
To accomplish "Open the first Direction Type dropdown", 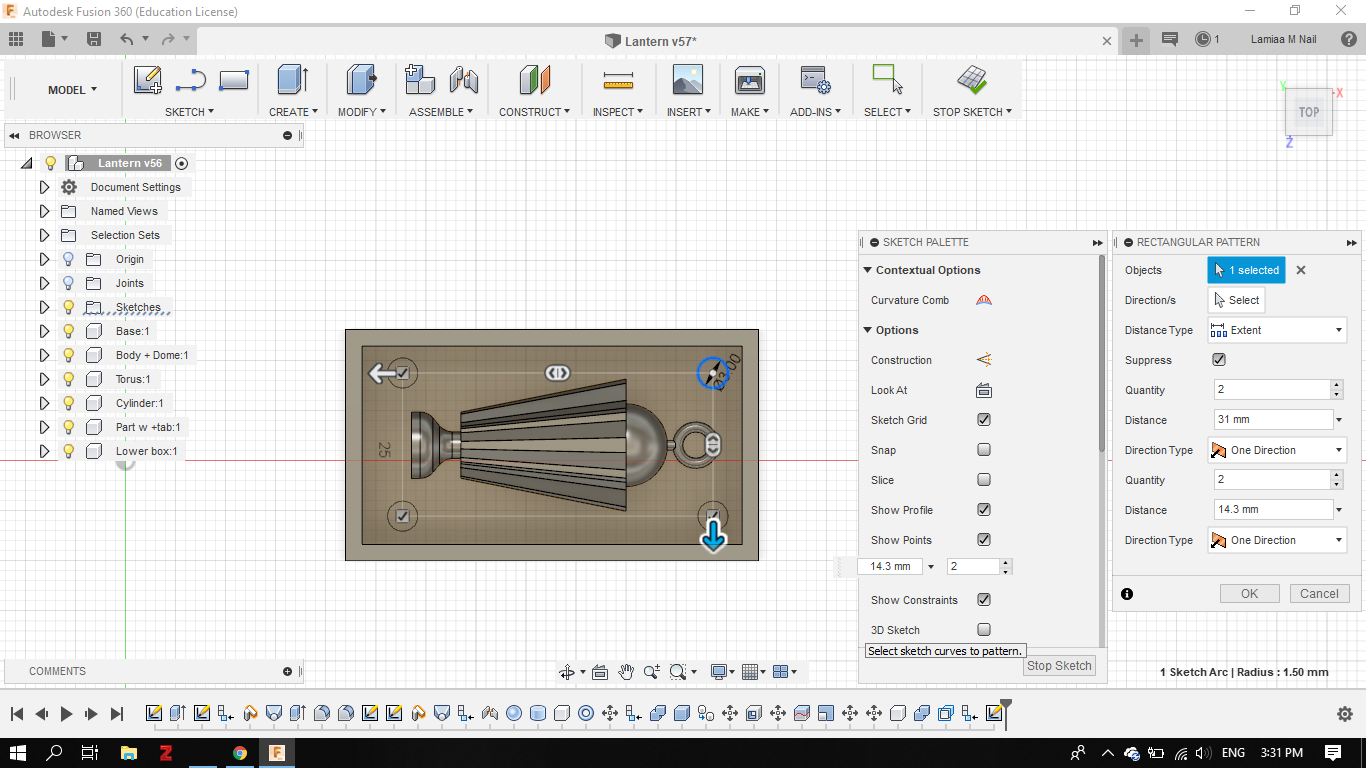I will coord(1277,450).
